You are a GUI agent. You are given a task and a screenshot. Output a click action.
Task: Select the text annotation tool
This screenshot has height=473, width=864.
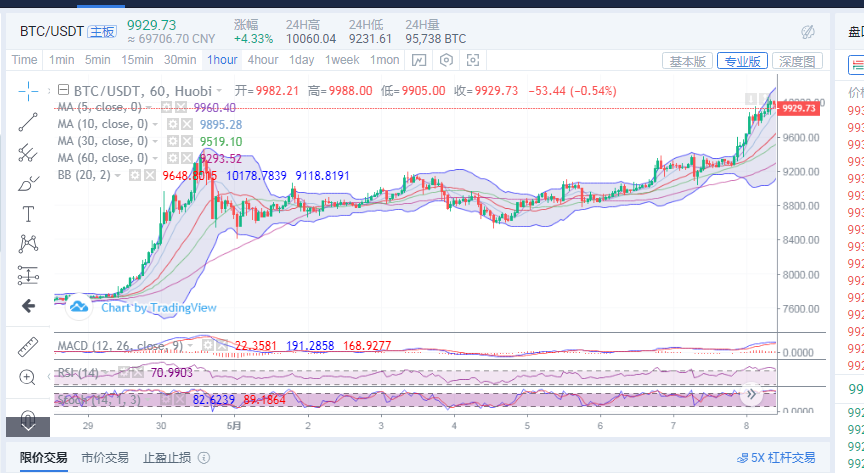point(28,214)
